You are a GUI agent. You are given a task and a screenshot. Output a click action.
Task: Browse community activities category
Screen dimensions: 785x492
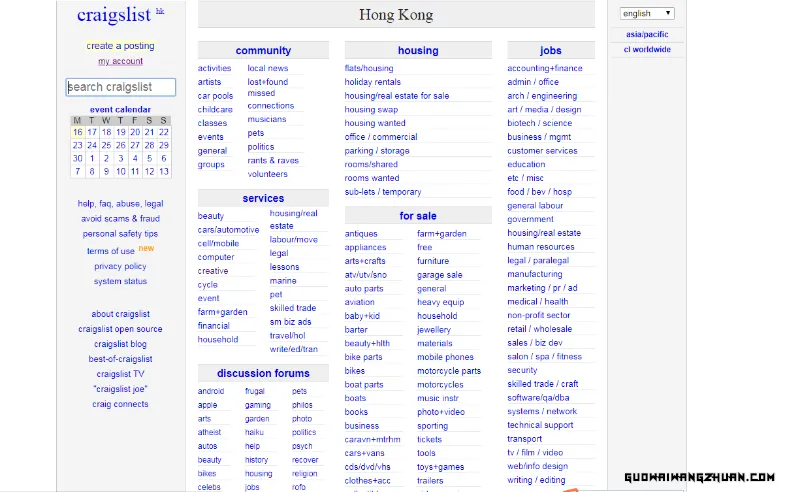click(x=214, y=68)
